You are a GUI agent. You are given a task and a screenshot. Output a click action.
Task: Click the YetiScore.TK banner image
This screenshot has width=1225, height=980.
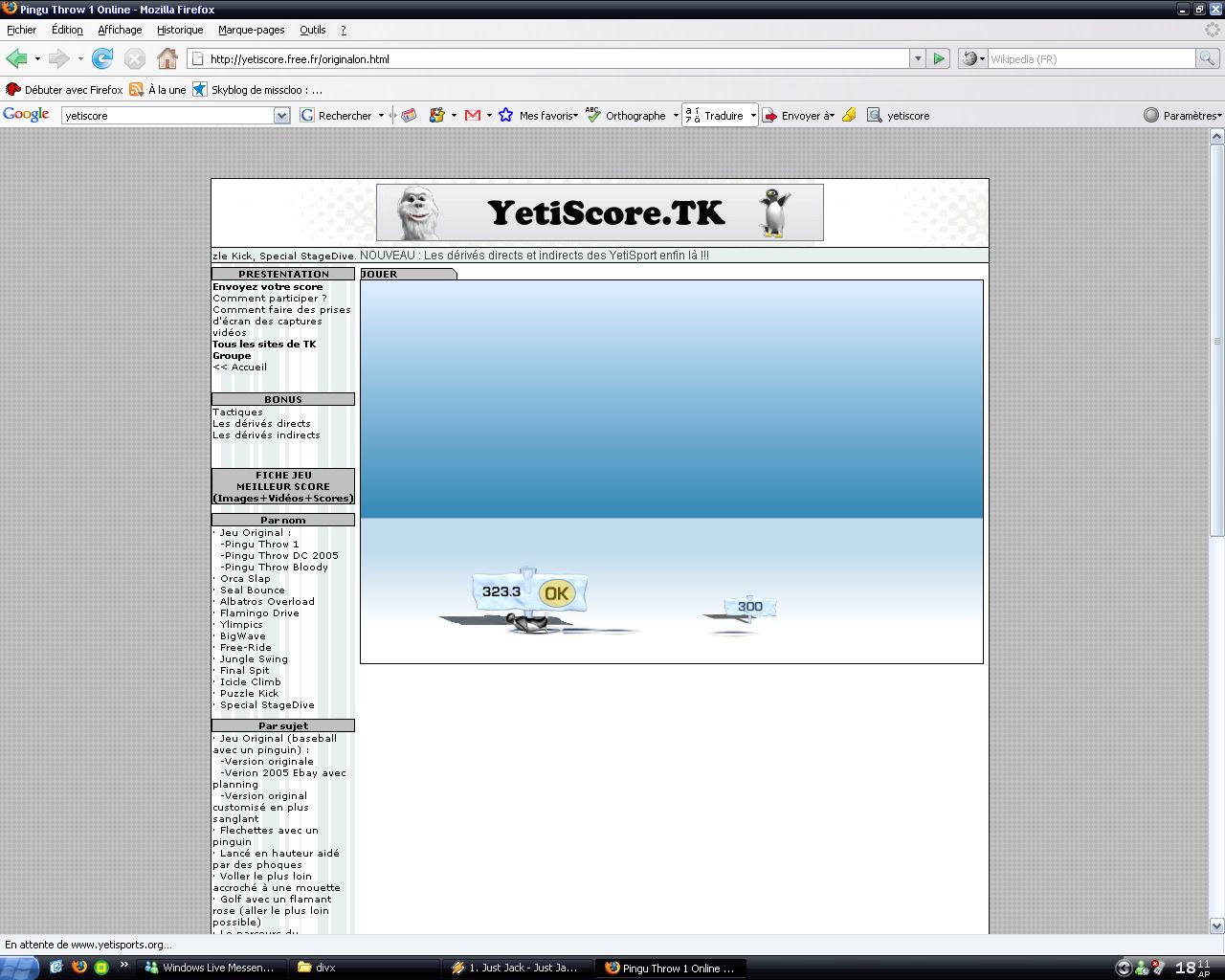599,212
